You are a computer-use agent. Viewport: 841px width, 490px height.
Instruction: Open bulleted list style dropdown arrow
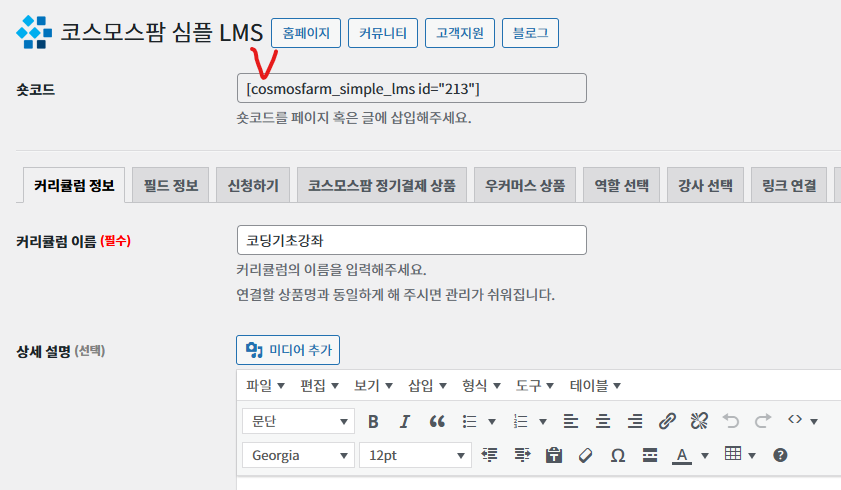pos(492,422)
